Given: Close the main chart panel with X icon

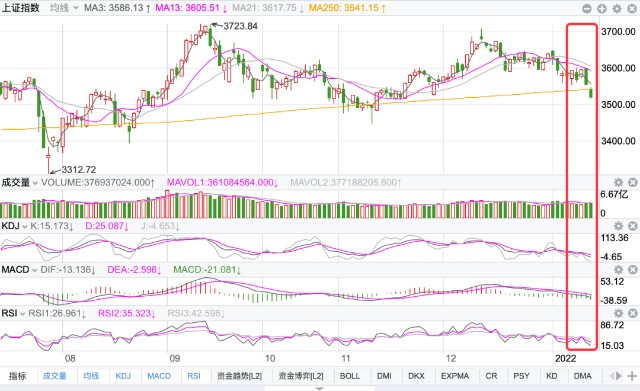Looking at the screenshot, I should tap(632, 9).
